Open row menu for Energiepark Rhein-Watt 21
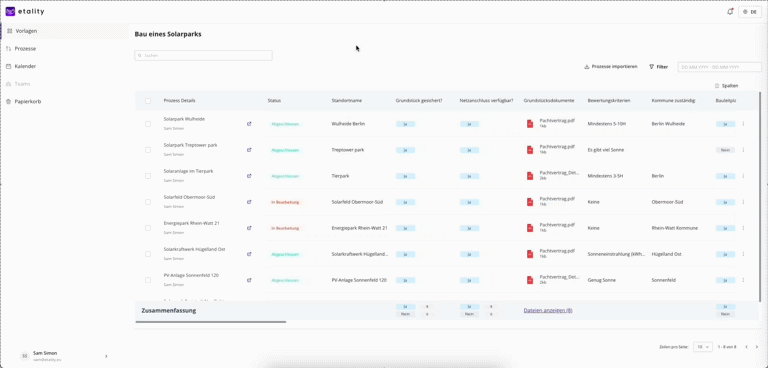 (743, 228)
